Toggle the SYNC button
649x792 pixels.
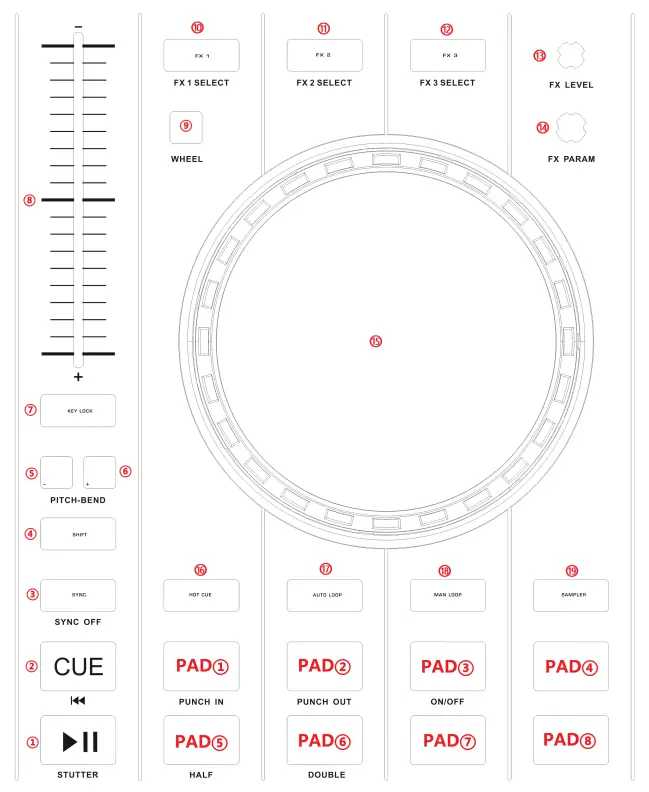click(78, 595)
